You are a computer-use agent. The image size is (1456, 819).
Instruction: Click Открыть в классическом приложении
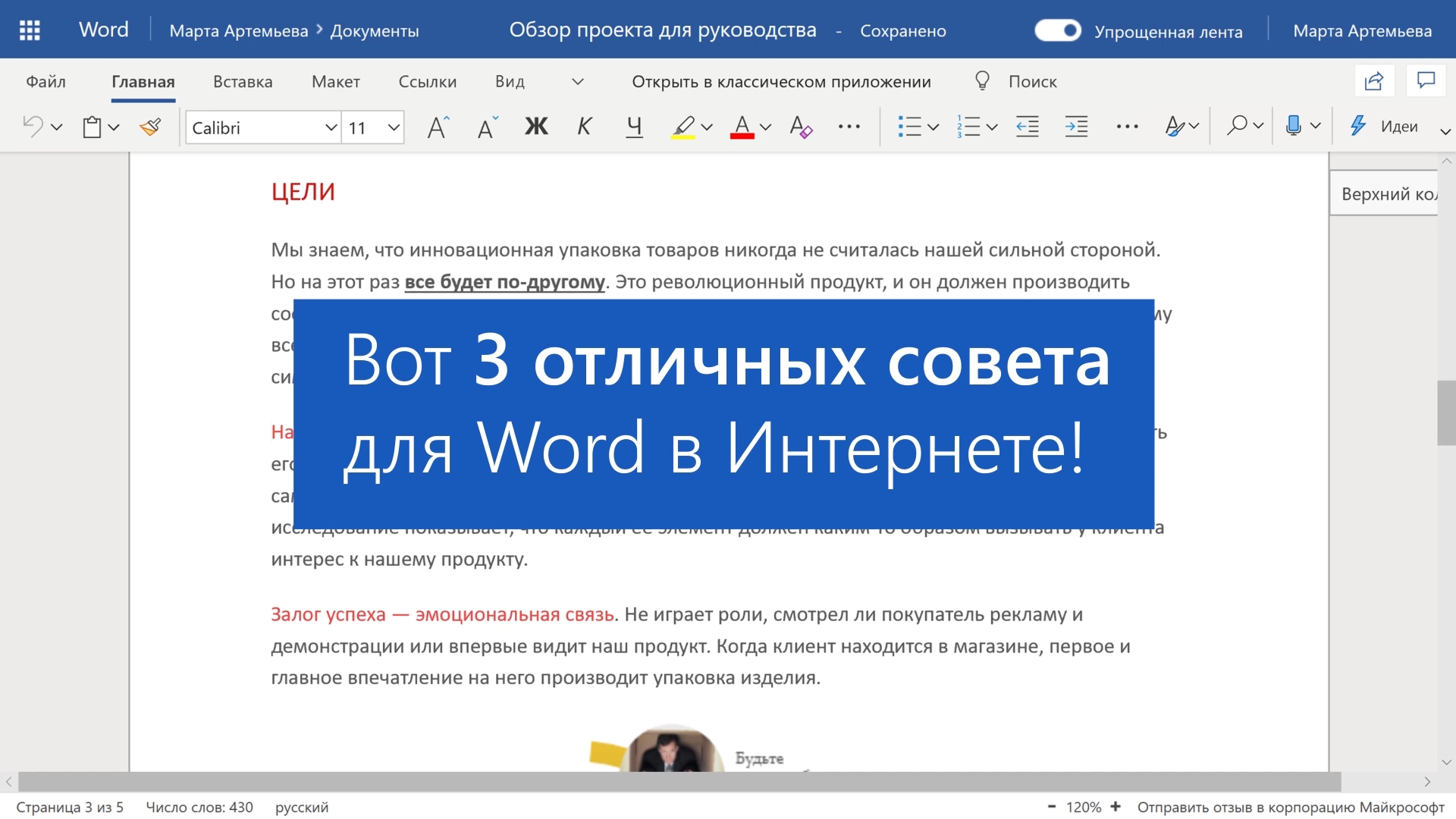pos(781,81)
